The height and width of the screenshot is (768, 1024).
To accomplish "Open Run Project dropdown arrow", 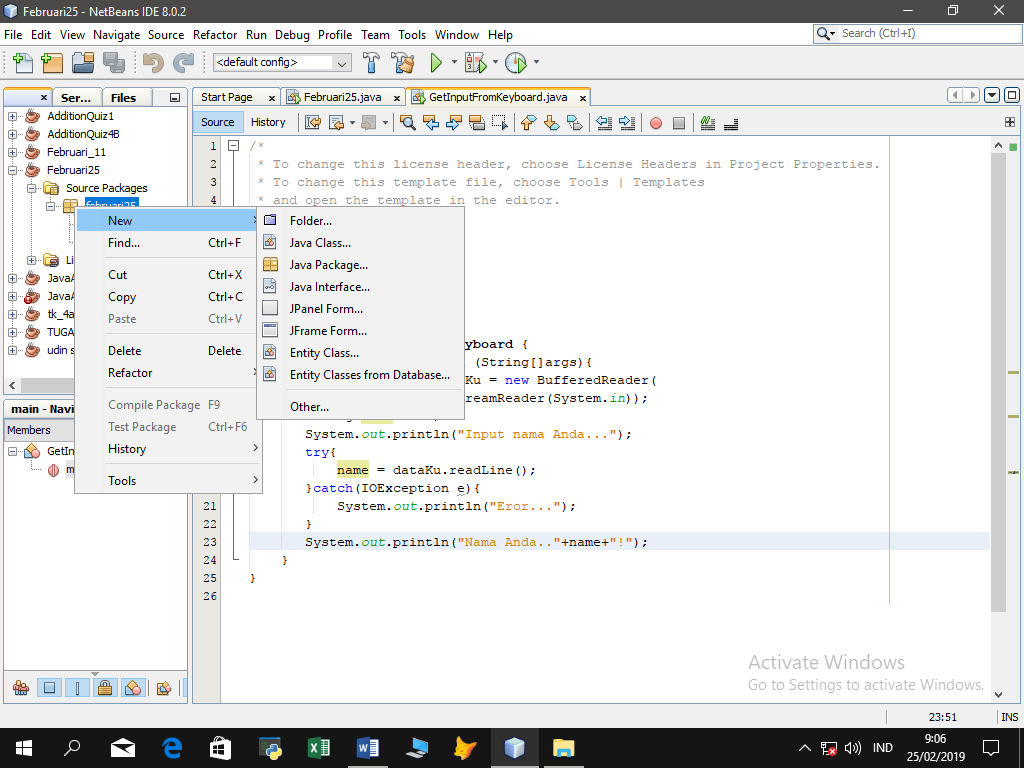I will 455,63.
